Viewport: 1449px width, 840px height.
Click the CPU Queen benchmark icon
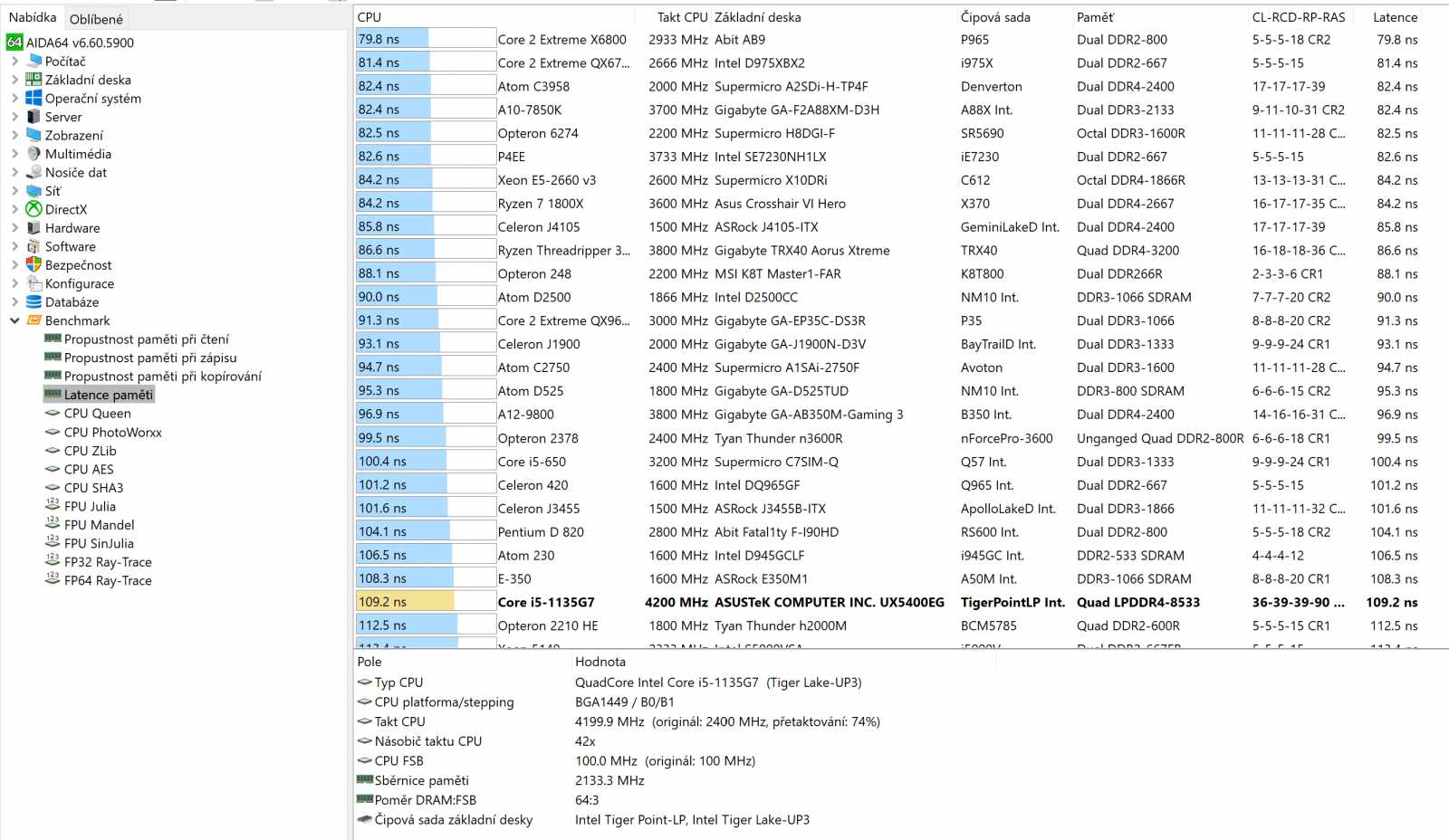[53, 413]
